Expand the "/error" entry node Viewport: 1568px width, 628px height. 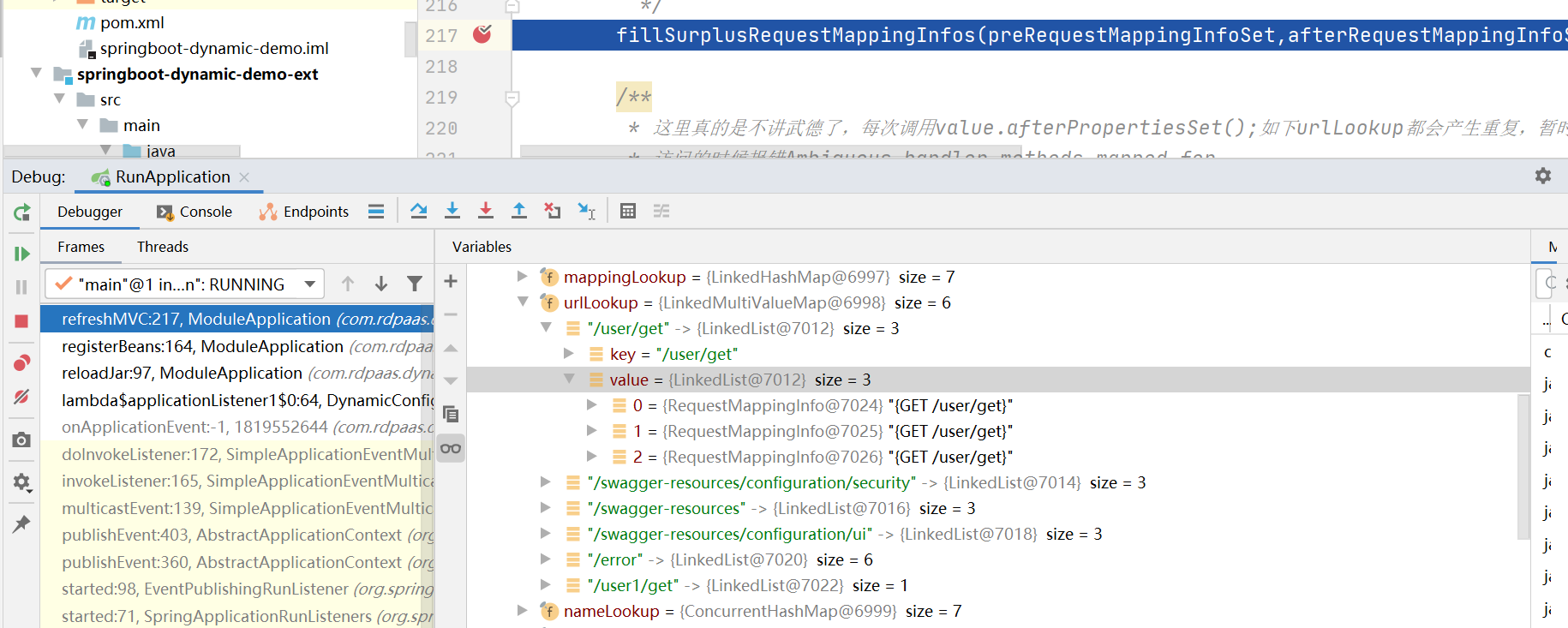(x=545, y=559)
